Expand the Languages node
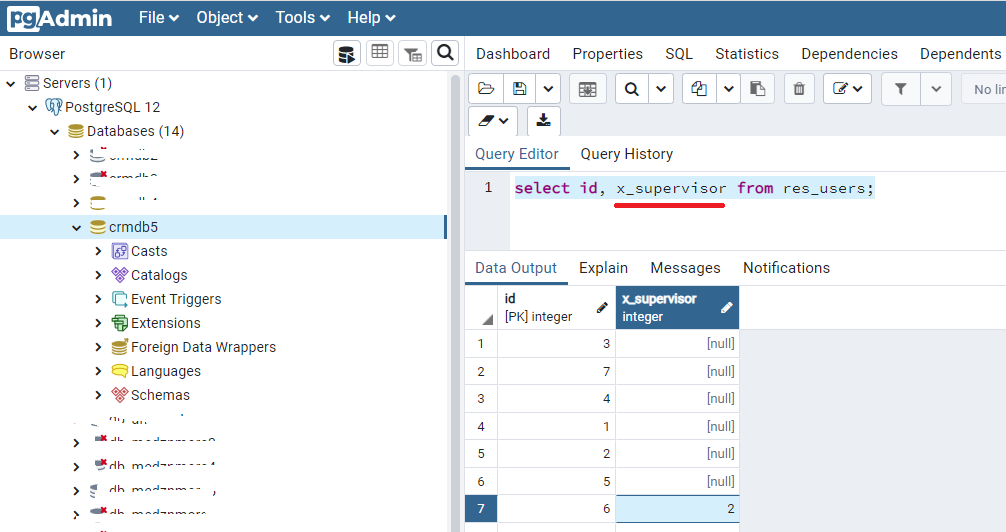The height and width of the screenshot is (532, 1006). pyautogui.click(x=98, y=371)
